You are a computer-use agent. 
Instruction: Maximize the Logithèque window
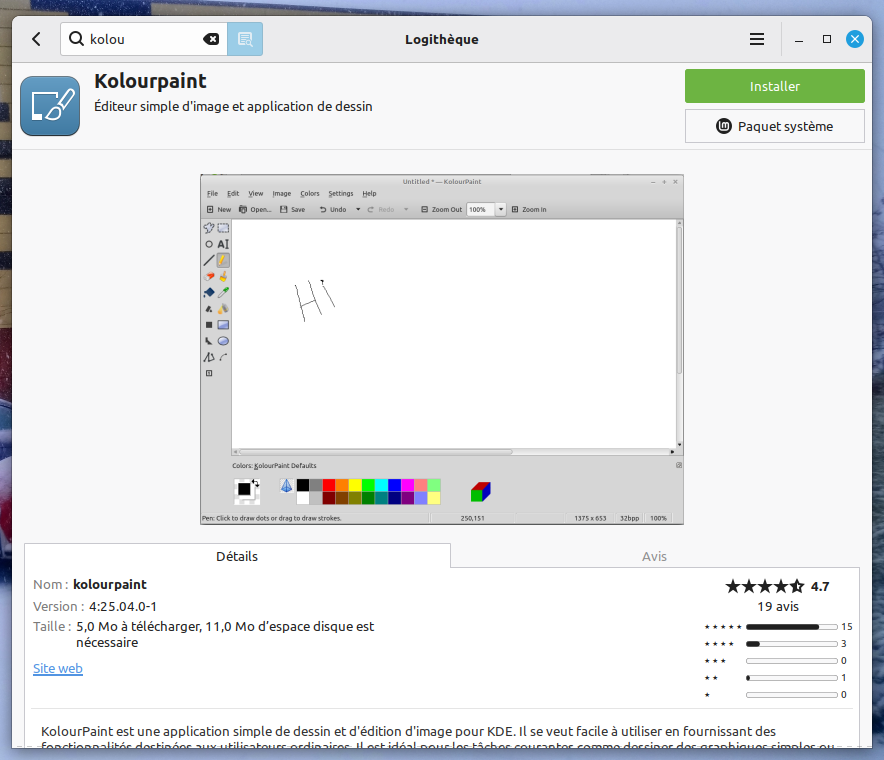point(827,39)
